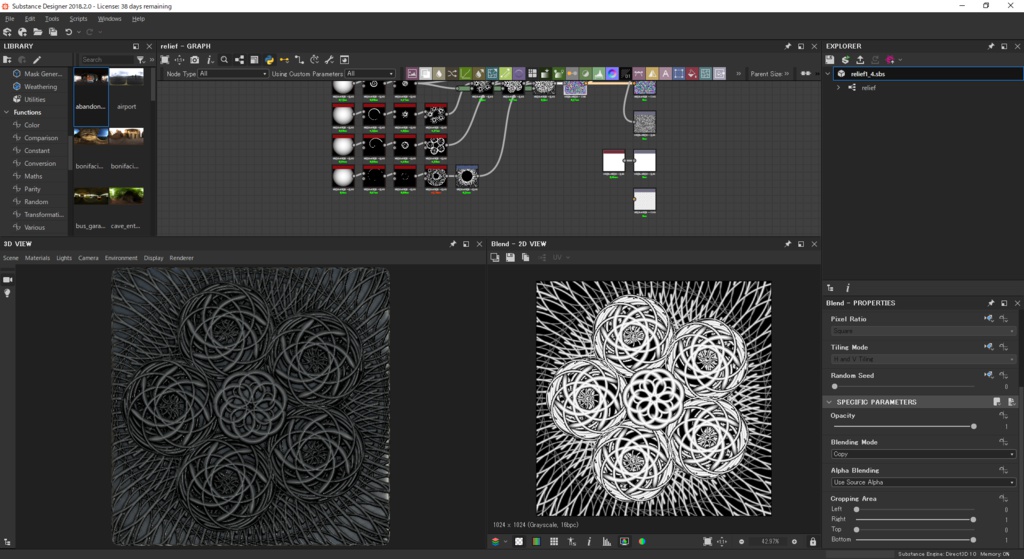Open the Library filter funnel icon

click(x=140, y=59)
